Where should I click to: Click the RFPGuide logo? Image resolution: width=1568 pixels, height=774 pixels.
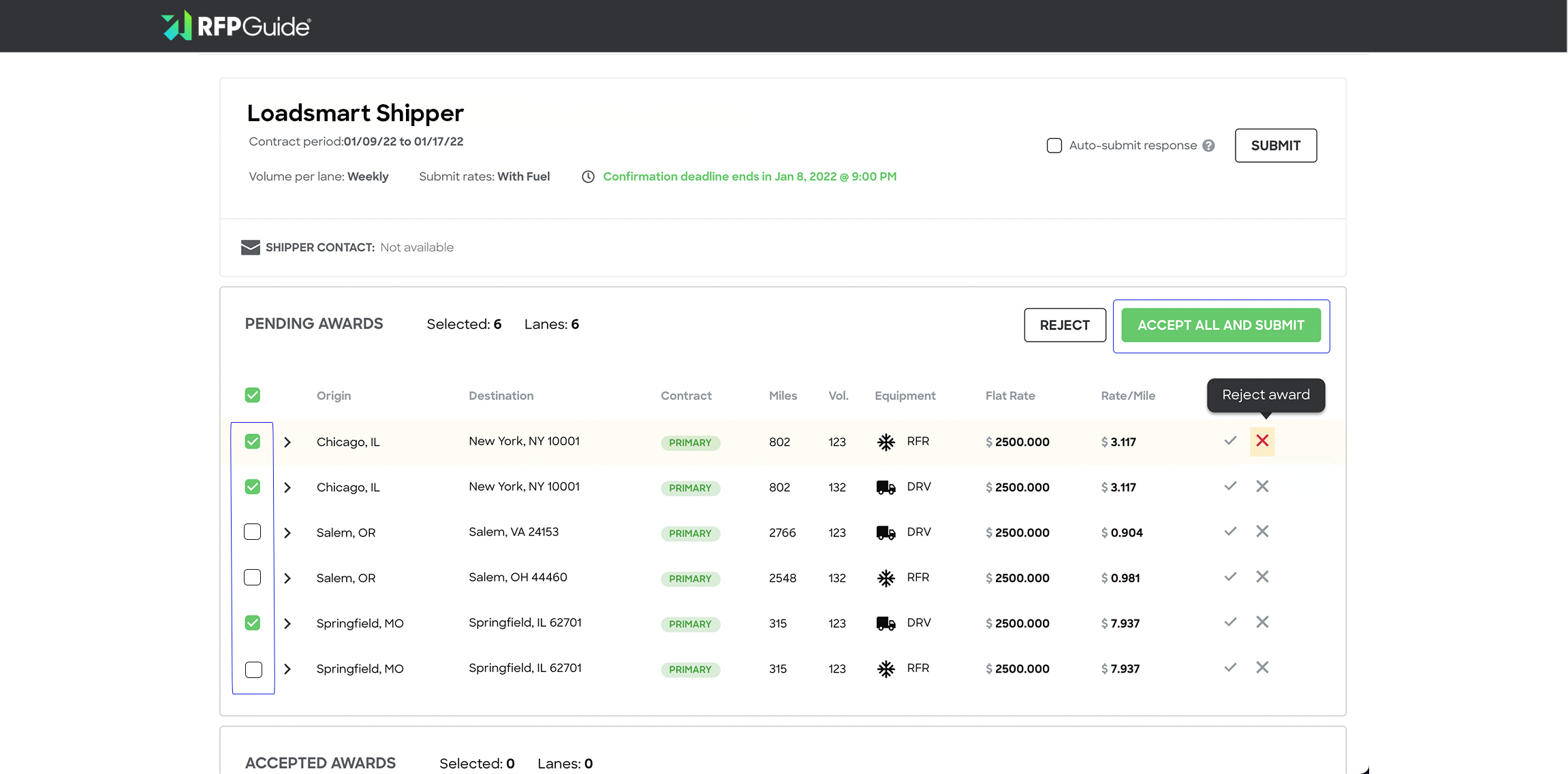[x=236, y=26]
